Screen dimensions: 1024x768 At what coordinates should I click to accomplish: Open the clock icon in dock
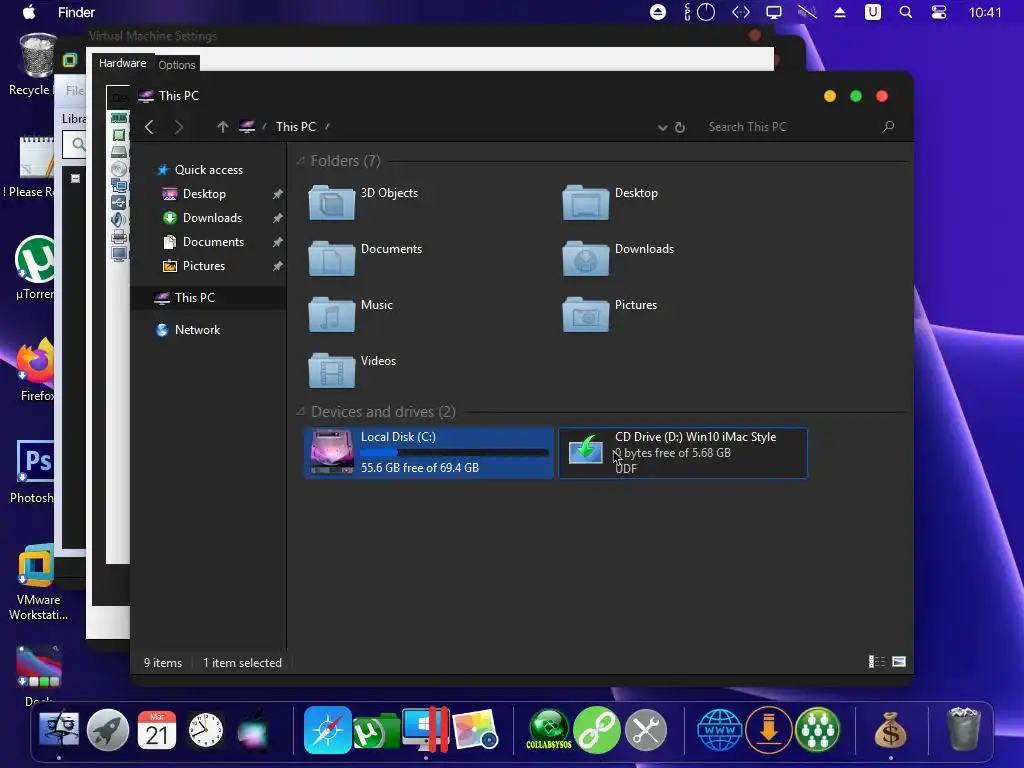206,729
